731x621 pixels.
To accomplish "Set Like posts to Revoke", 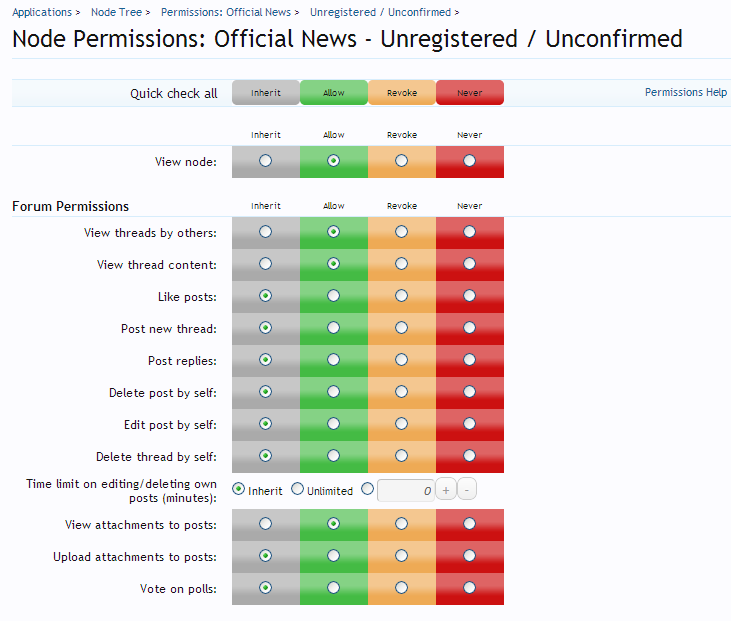I will click(401, 296).
